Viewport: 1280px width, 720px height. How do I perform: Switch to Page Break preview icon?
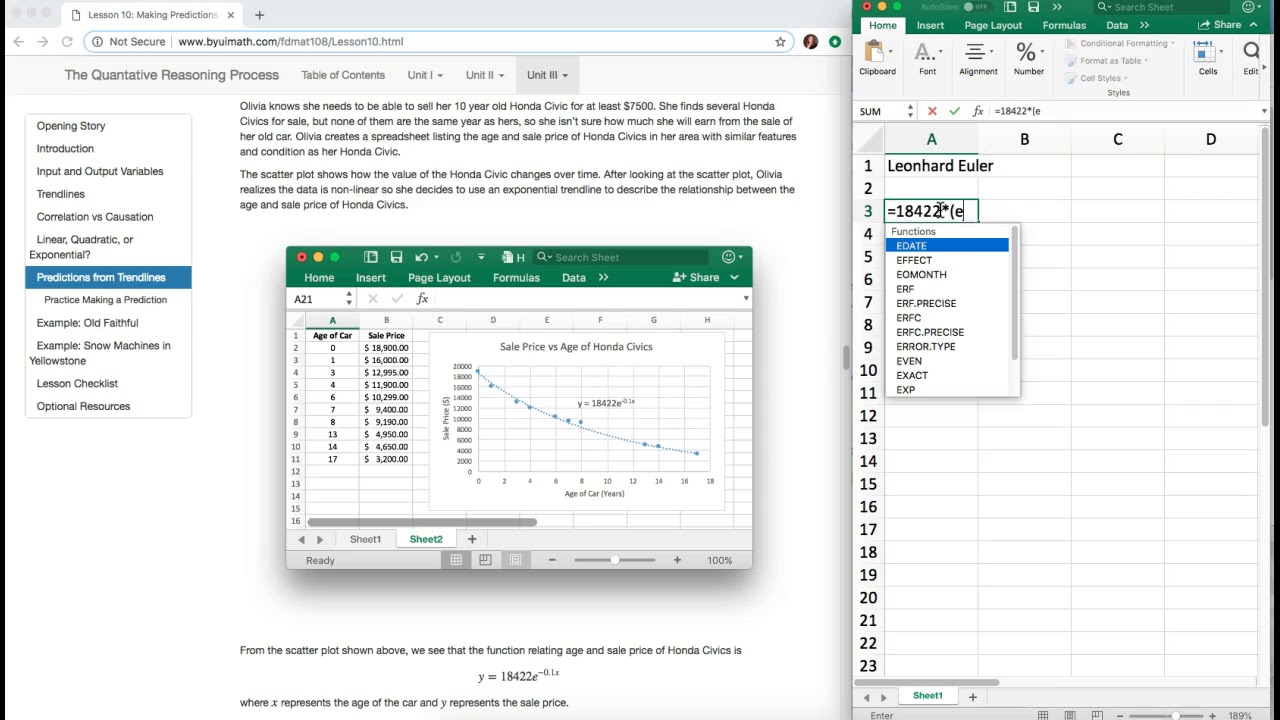[x=1096, y=715]
